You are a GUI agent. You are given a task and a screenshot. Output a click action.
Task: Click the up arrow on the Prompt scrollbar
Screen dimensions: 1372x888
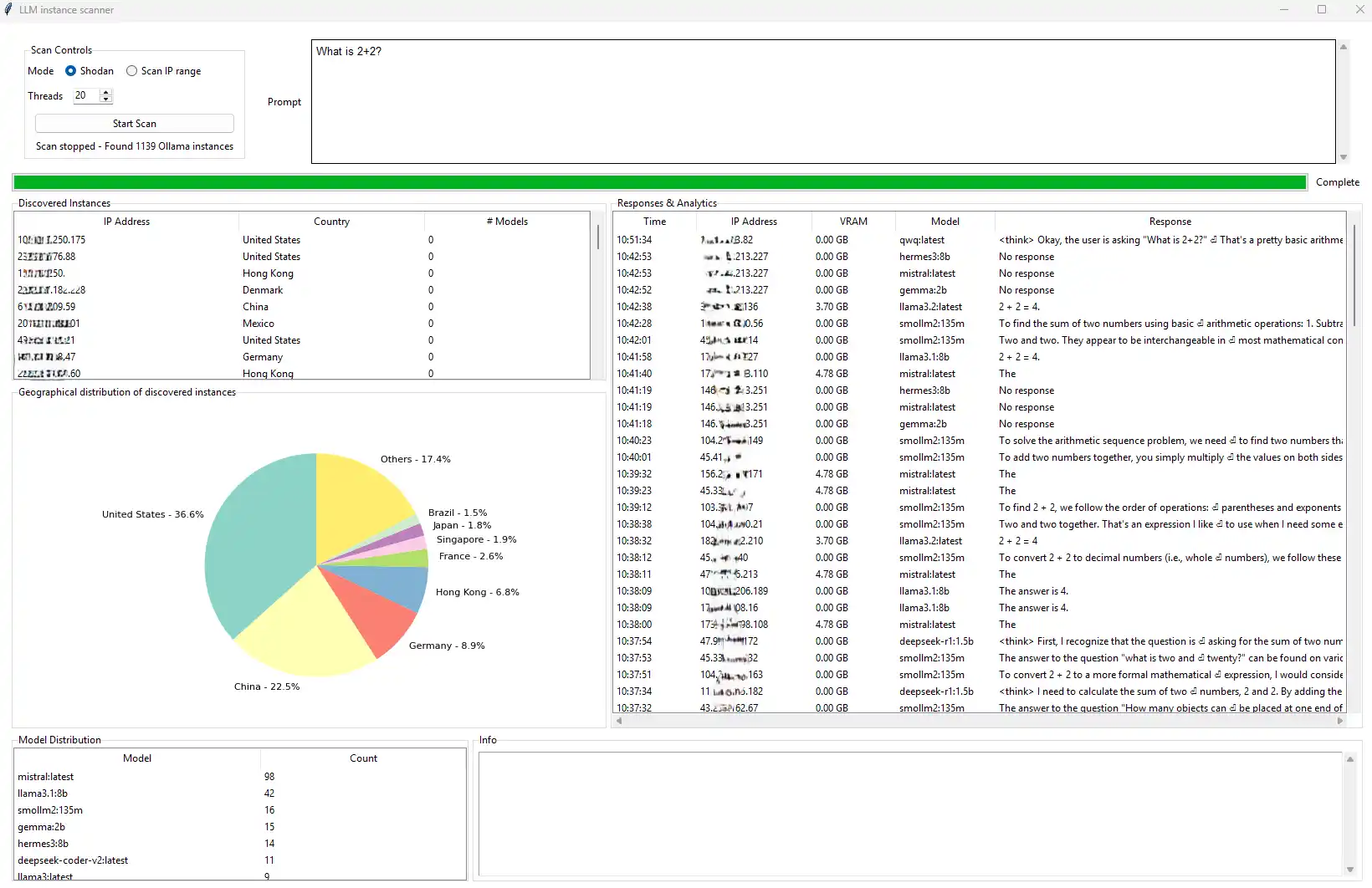[1344, 46]
